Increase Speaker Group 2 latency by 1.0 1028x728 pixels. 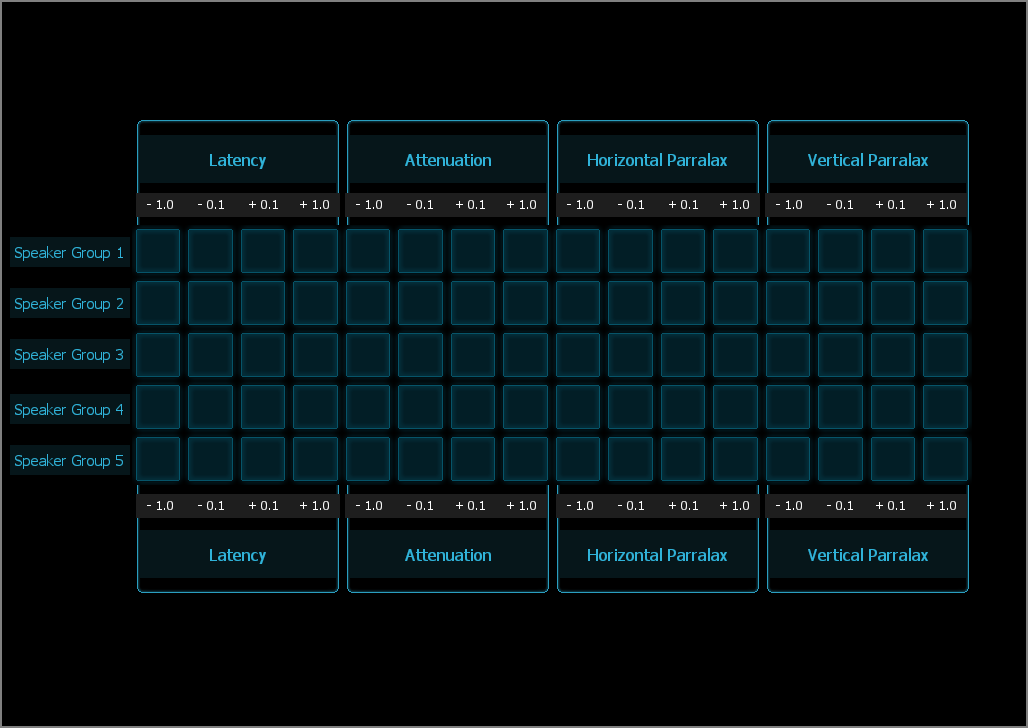pyautogui.click(x=315, y=303)
